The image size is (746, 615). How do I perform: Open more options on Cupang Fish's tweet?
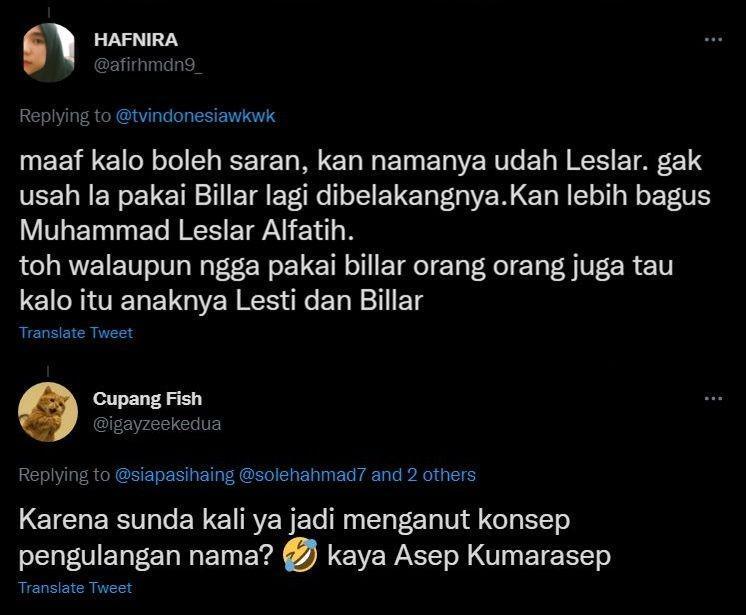tap(713, 398)
